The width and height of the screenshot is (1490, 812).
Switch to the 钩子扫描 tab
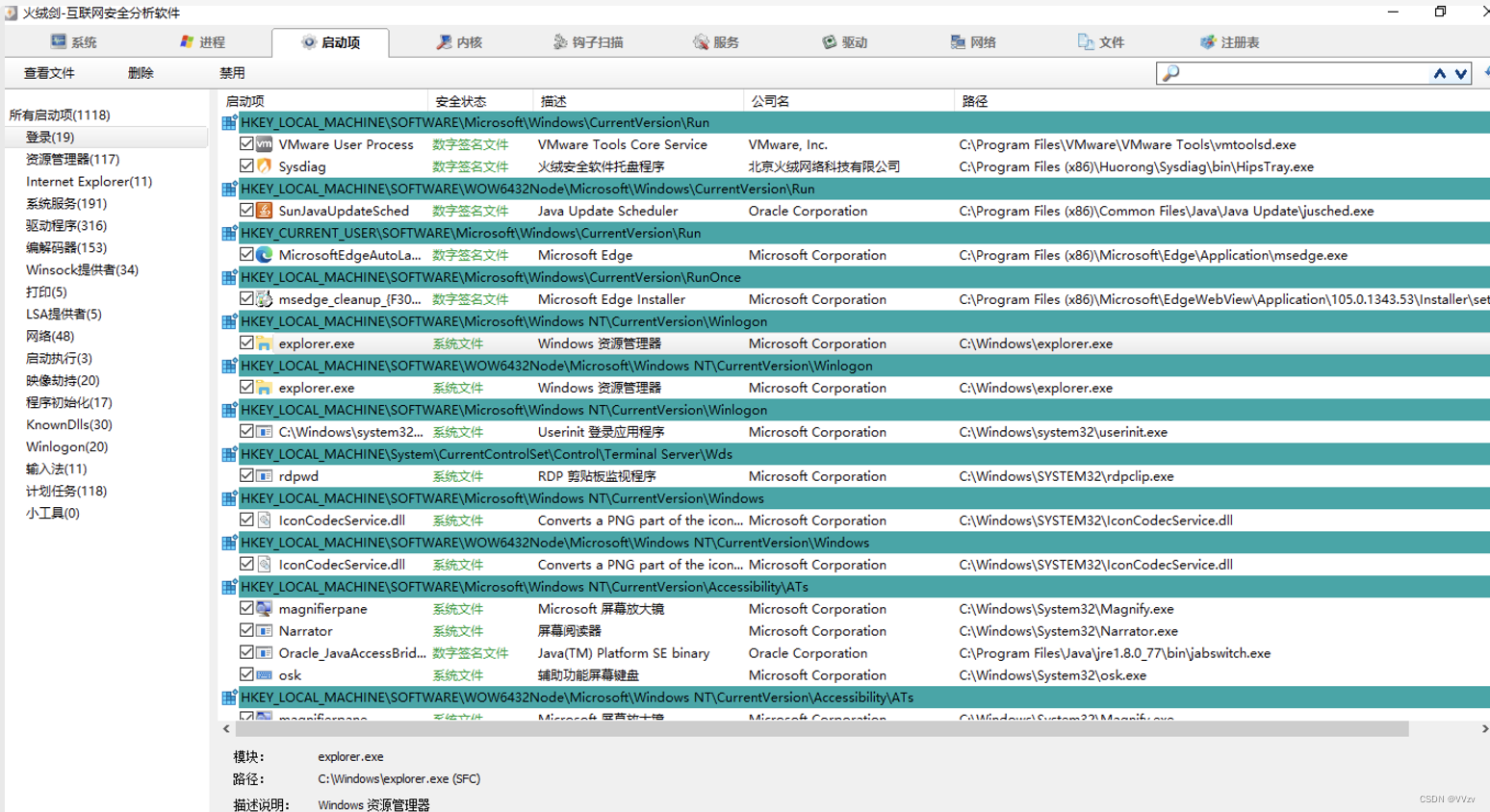[587, 42]
